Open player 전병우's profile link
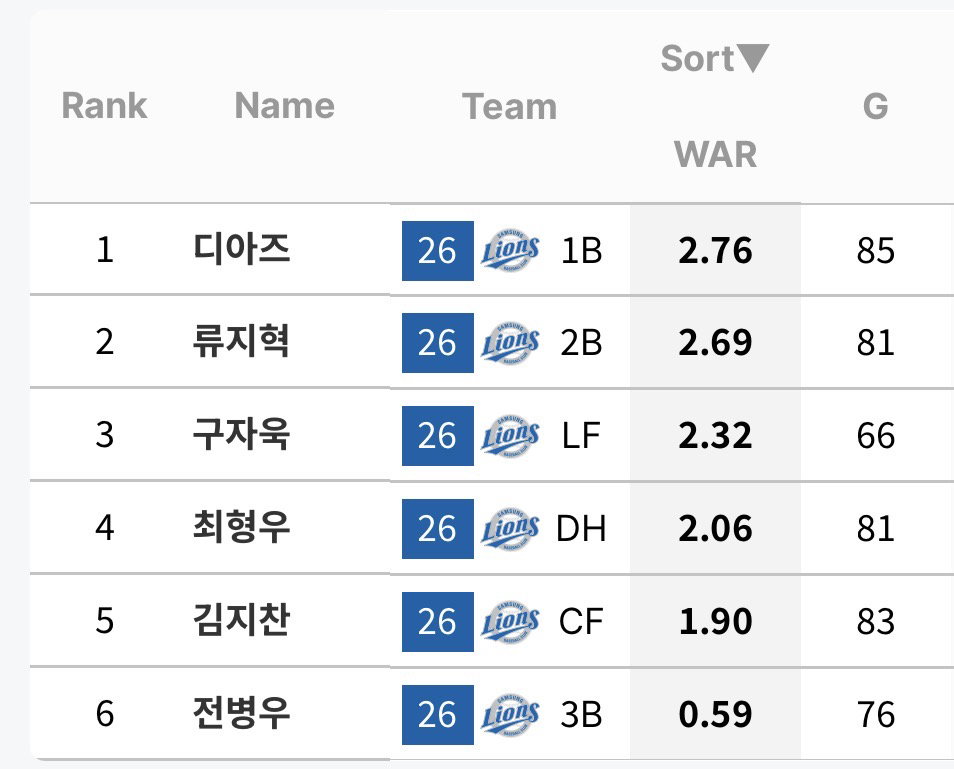 point(241,713)
